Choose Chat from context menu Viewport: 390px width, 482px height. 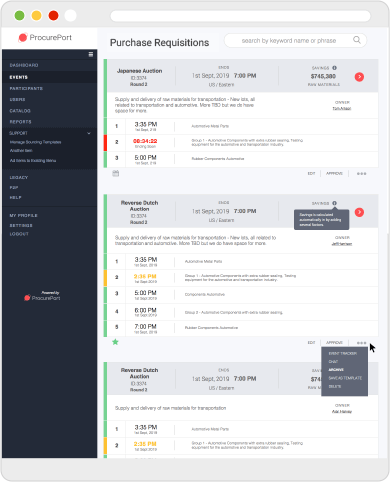333,362
